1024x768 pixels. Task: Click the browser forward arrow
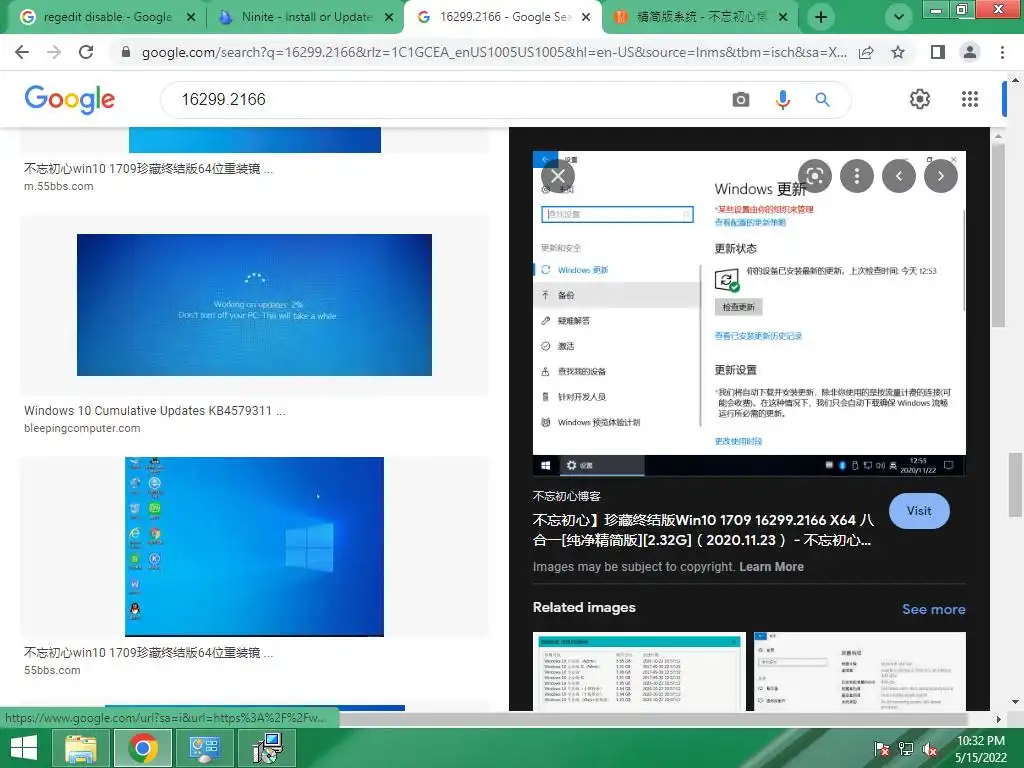(x=54, y=52)
